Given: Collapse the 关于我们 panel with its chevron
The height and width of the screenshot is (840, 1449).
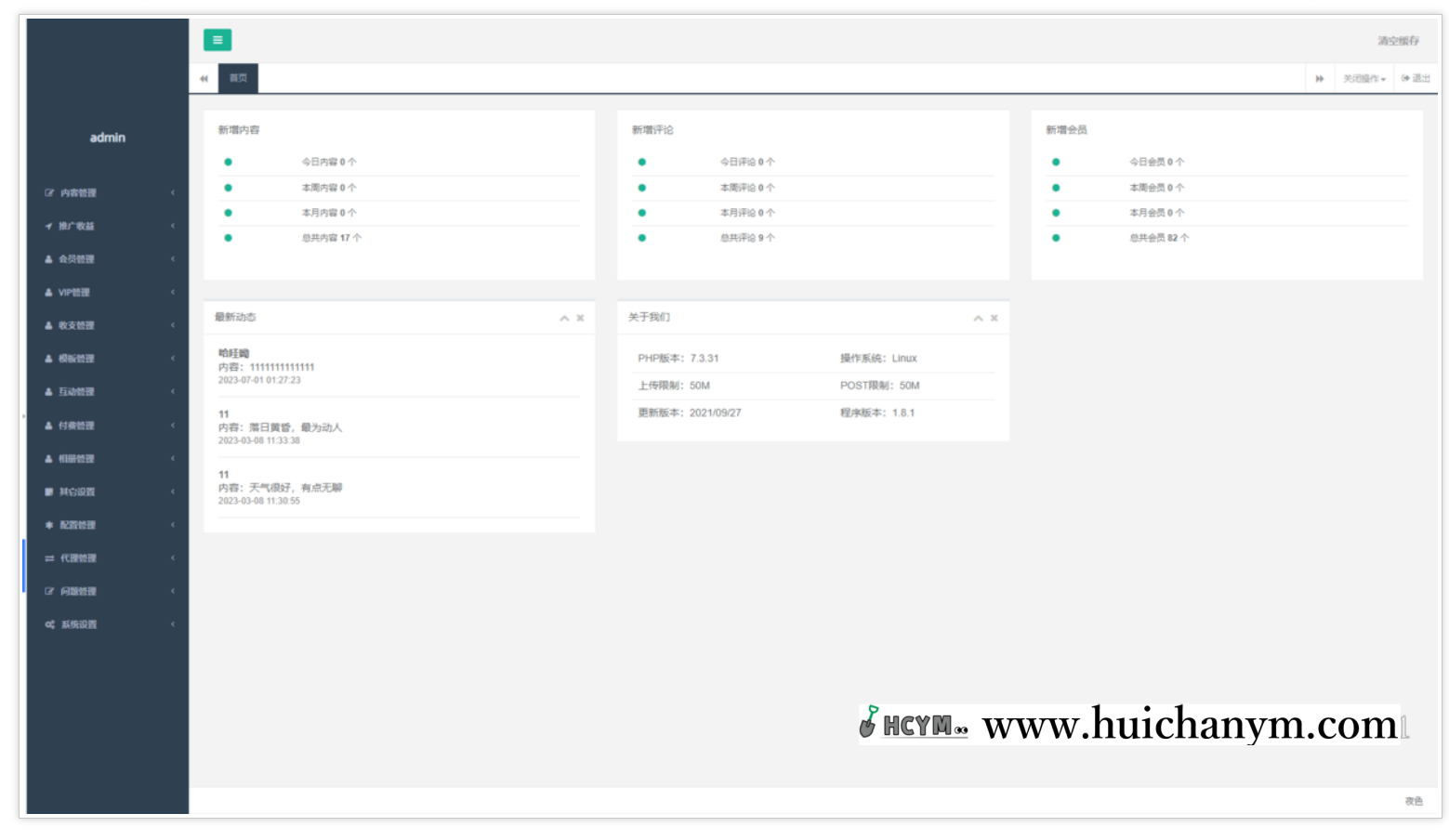Looking at the screenshot, I should tap(978, 319).
